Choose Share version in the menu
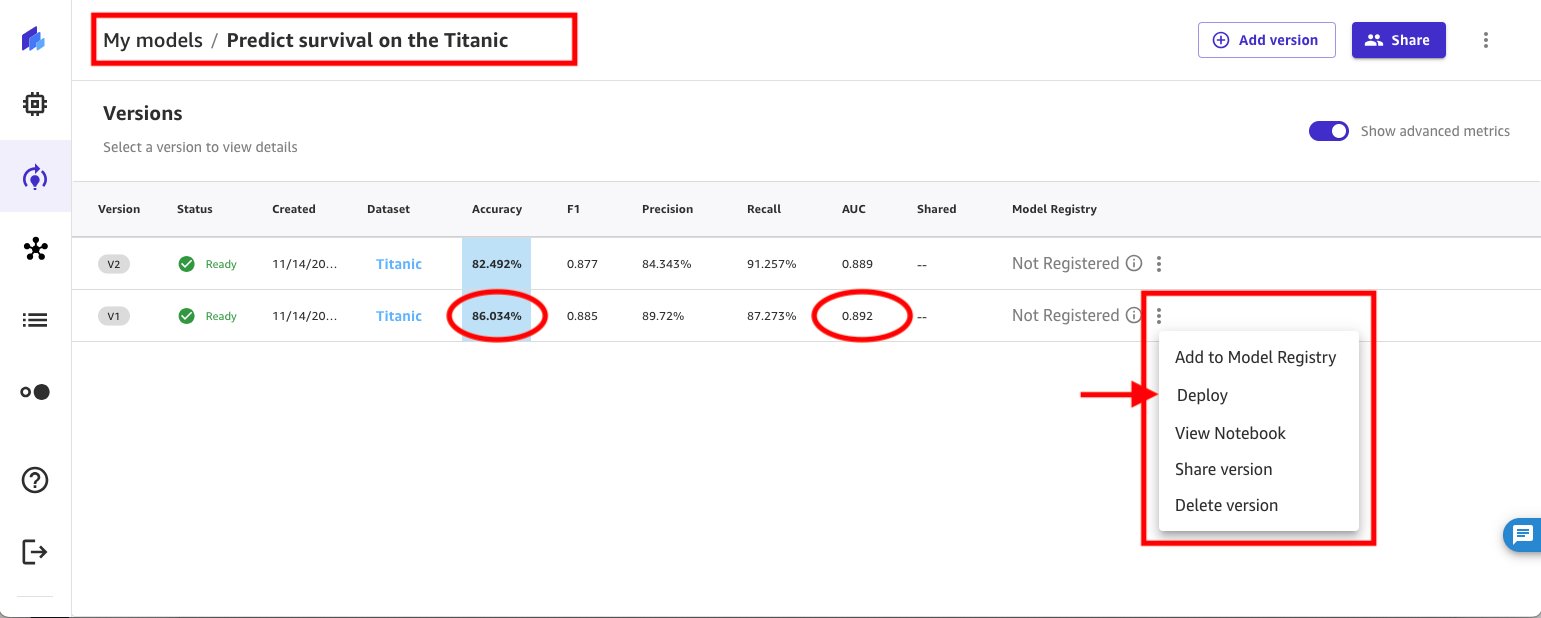 pos(1223,469)
